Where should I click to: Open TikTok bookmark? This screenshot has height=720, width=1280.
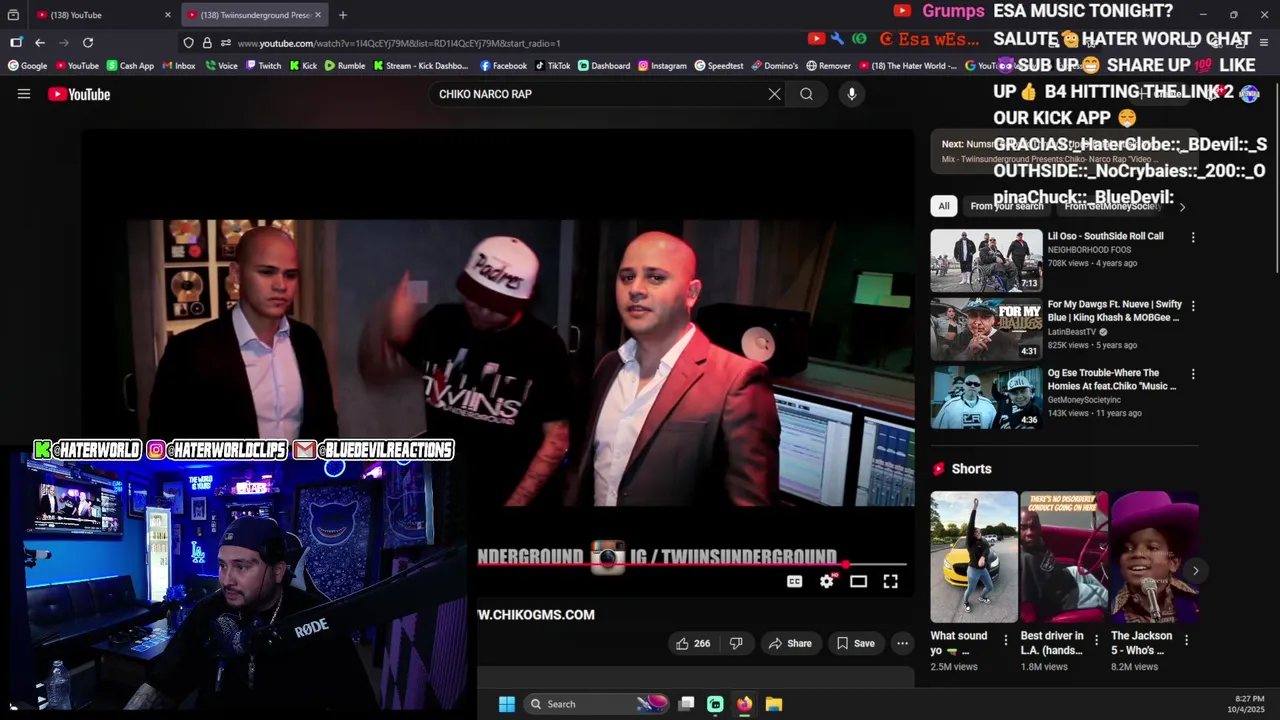click(x=552, y=66)
